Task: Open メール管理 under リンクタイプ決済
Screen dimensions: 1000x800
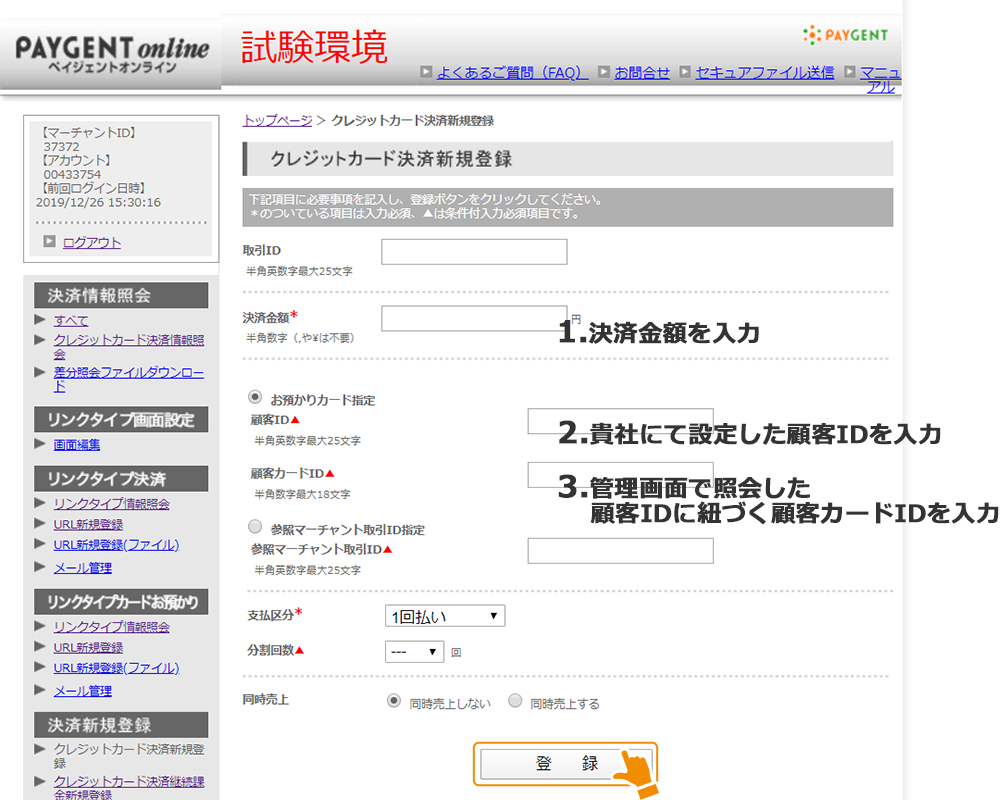Action: click(82, 568)
